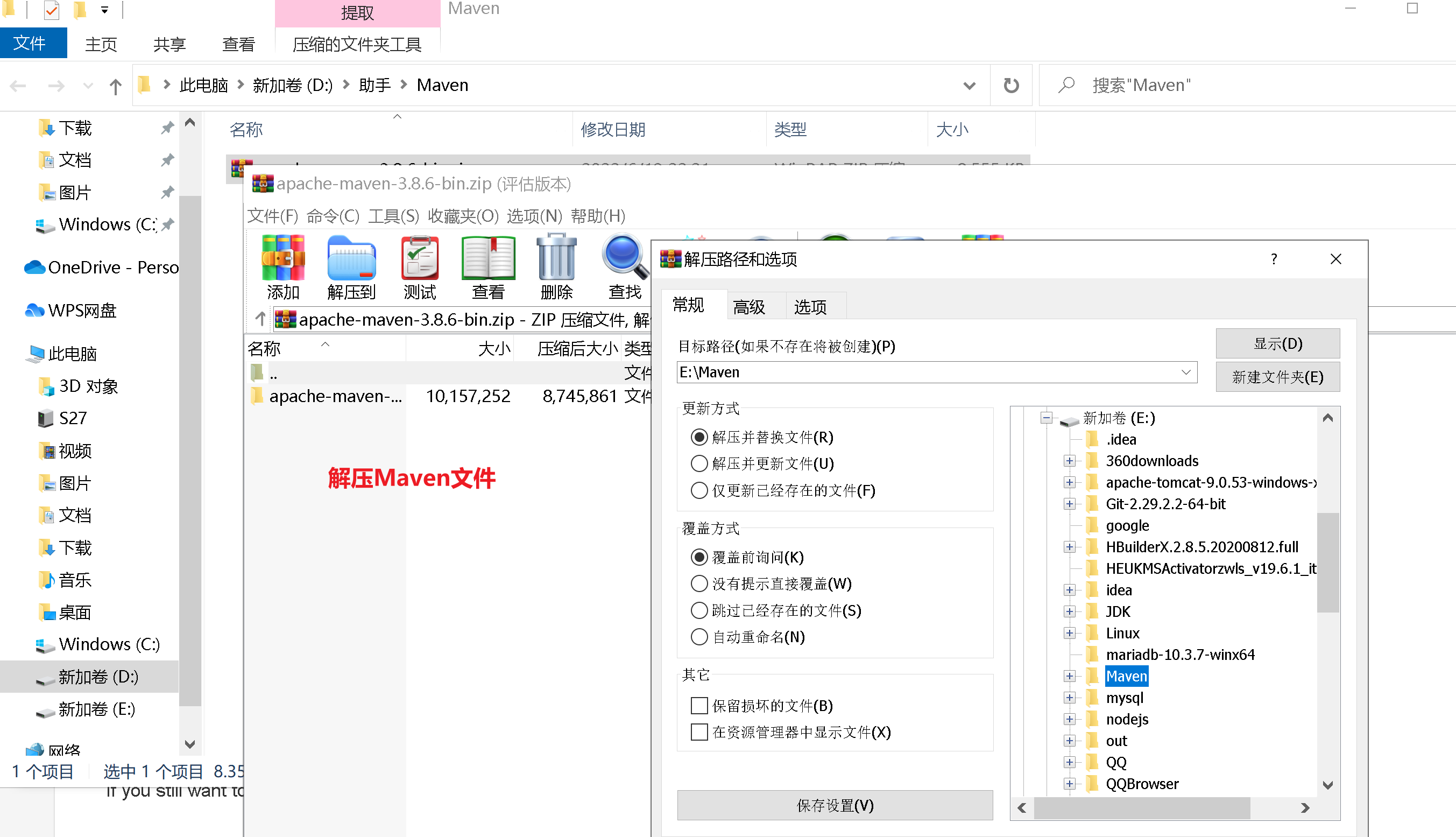Screen dimensions: 1456x837
Task: Click the Delete (删除) trash can icon
Action: [556, 267]
